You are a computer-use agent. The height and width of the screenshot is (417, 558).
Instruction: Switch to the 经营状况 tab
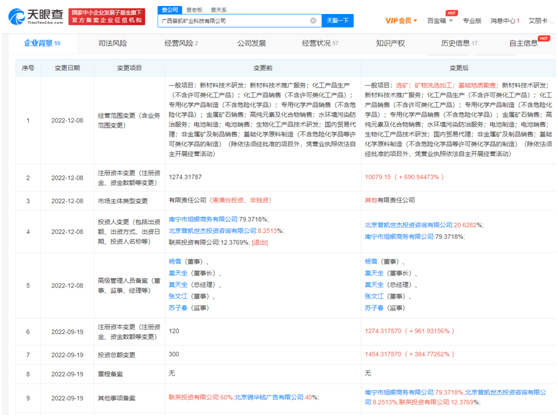click(x=320, y=43)
